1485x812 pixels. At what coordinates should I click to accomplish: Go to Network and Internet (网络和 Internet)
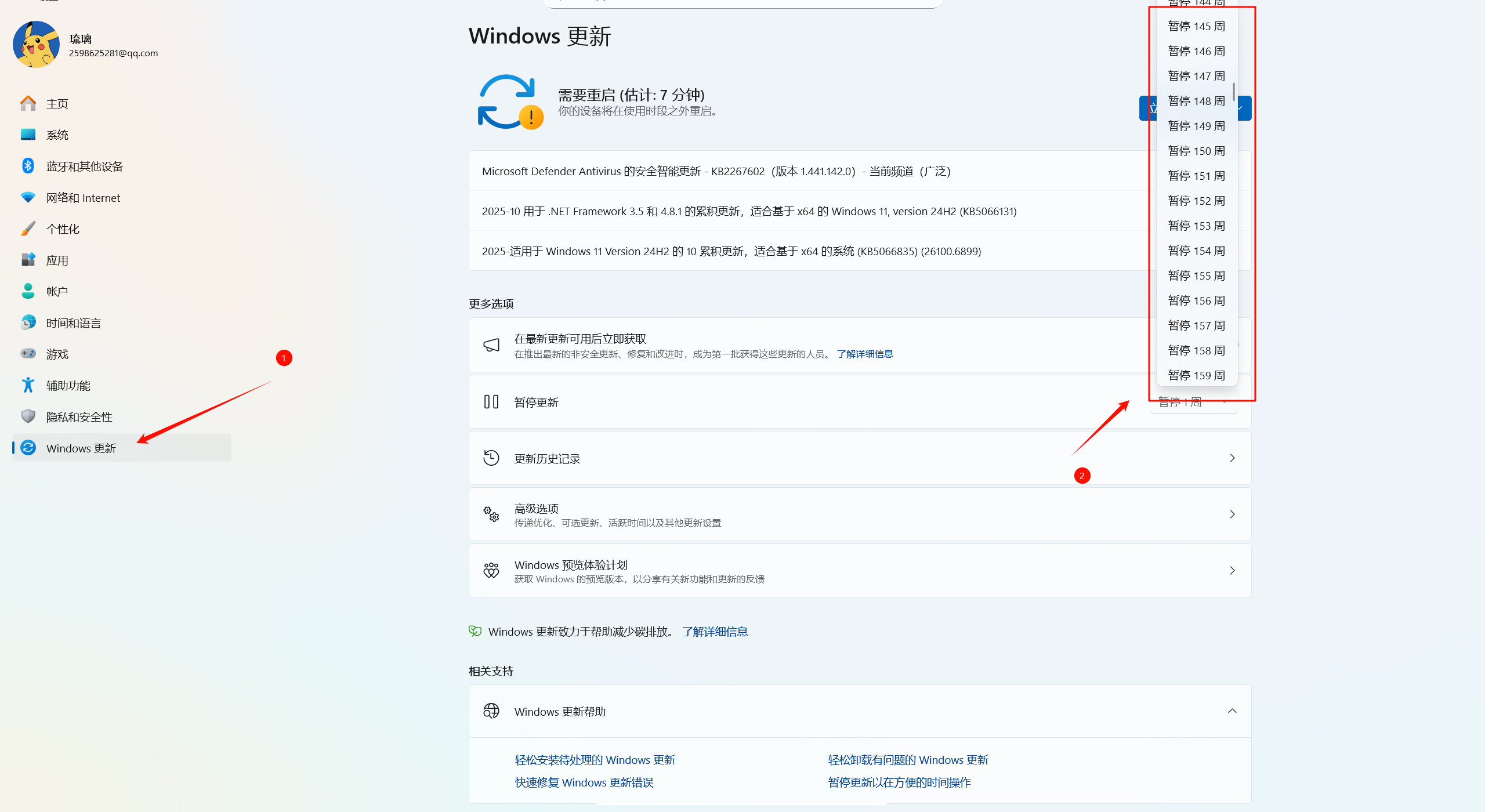click(x=28, y=197)
